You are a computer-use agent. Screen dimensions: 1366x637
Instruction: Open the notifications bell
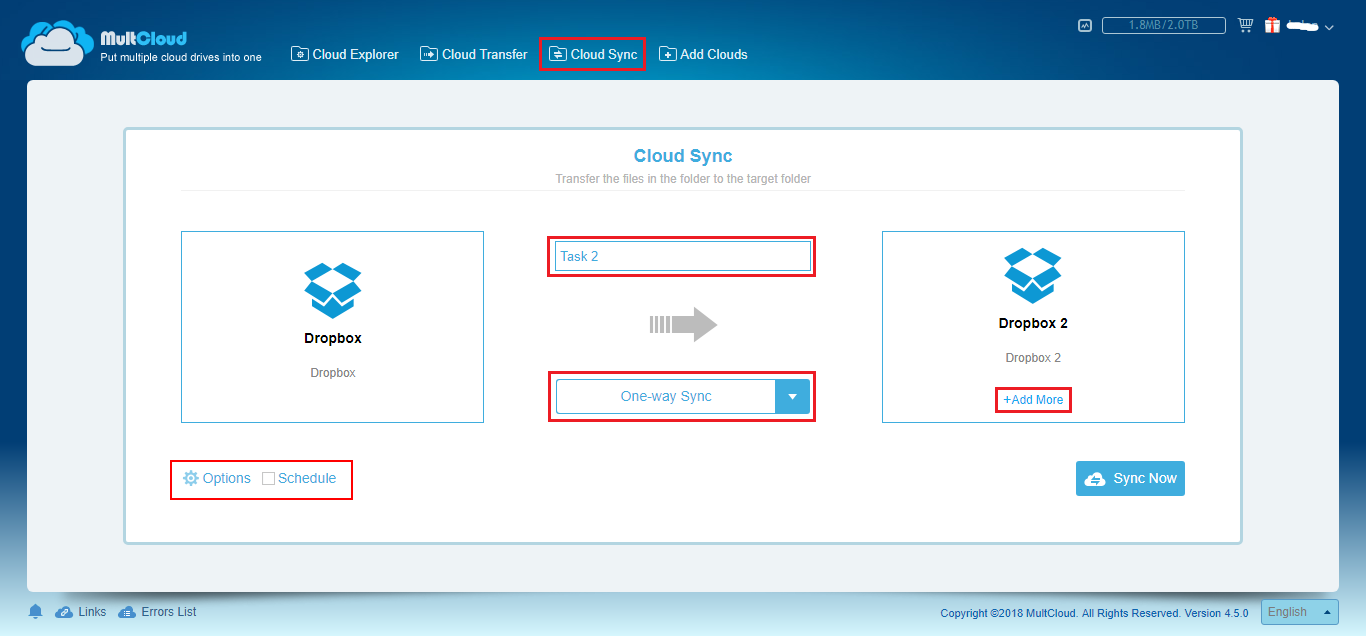coord(36,612)
